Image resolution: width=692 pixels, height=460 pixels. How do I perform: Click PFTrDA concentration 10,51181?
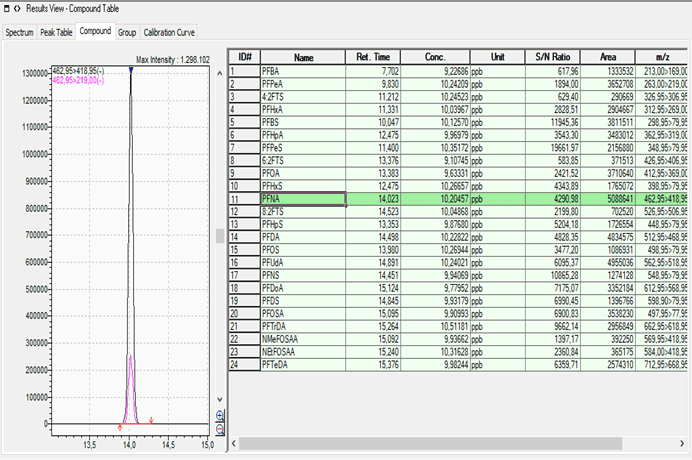[x=454, y=327]
